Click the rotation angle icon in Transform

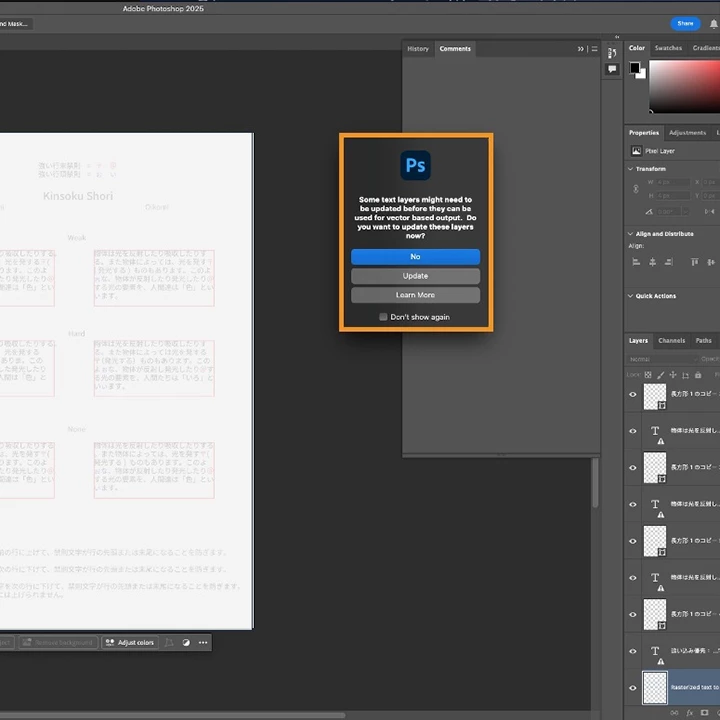649,212
